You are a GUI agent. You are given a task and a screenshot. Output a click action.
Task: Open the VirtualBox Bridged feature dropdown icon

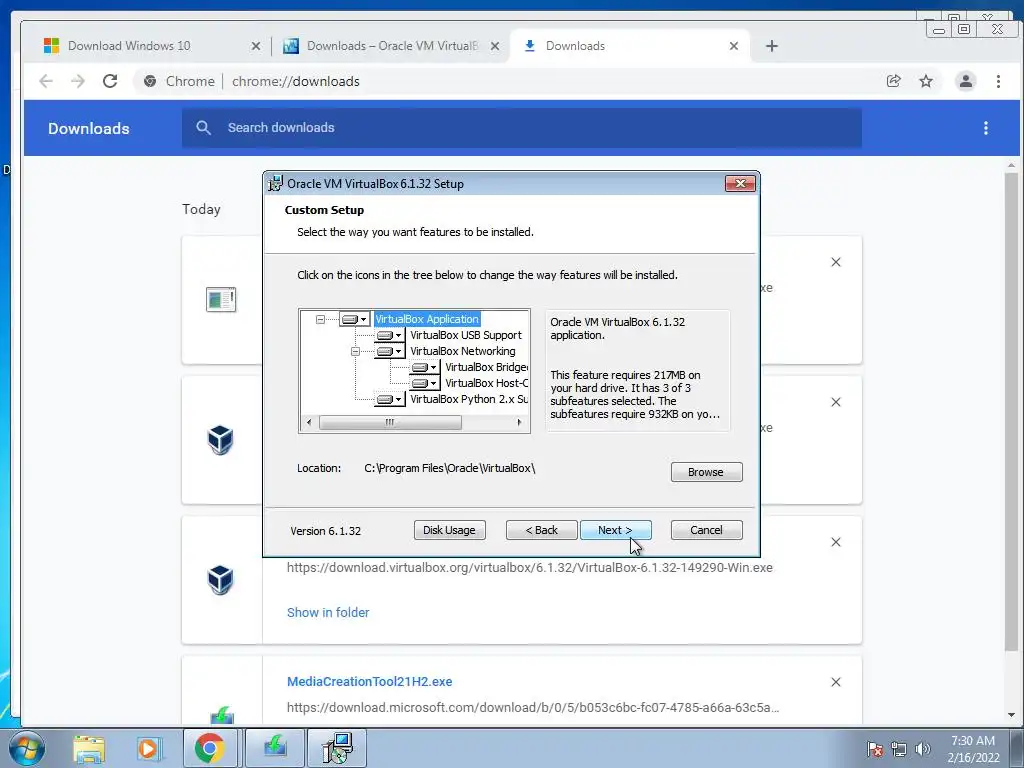click(424, 368)
